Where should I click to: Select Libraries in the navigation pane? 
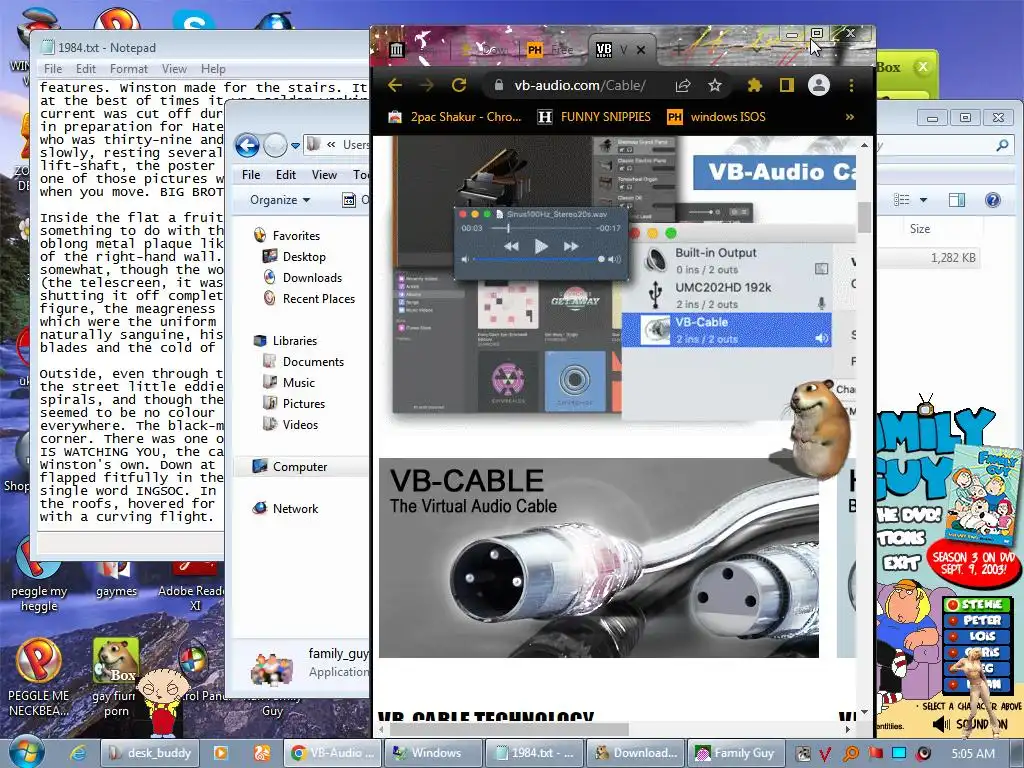(294, 341)
